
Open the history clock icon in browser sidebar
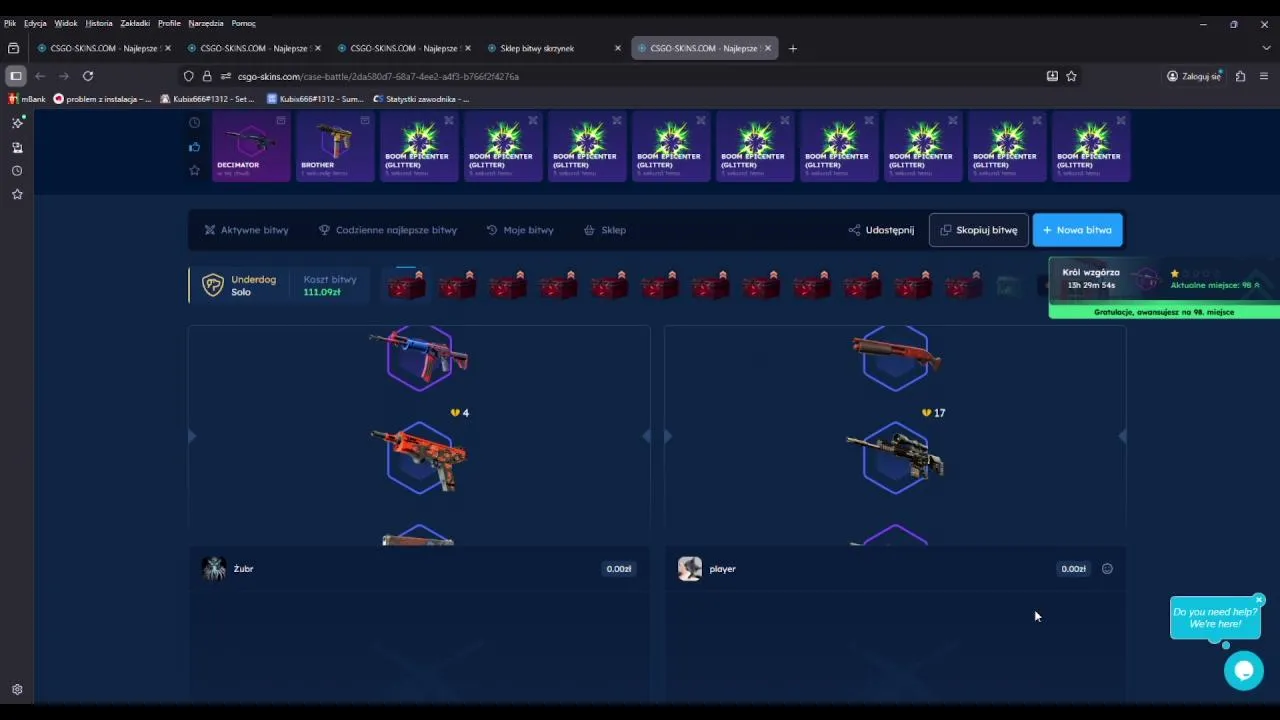tap(17, 171)
